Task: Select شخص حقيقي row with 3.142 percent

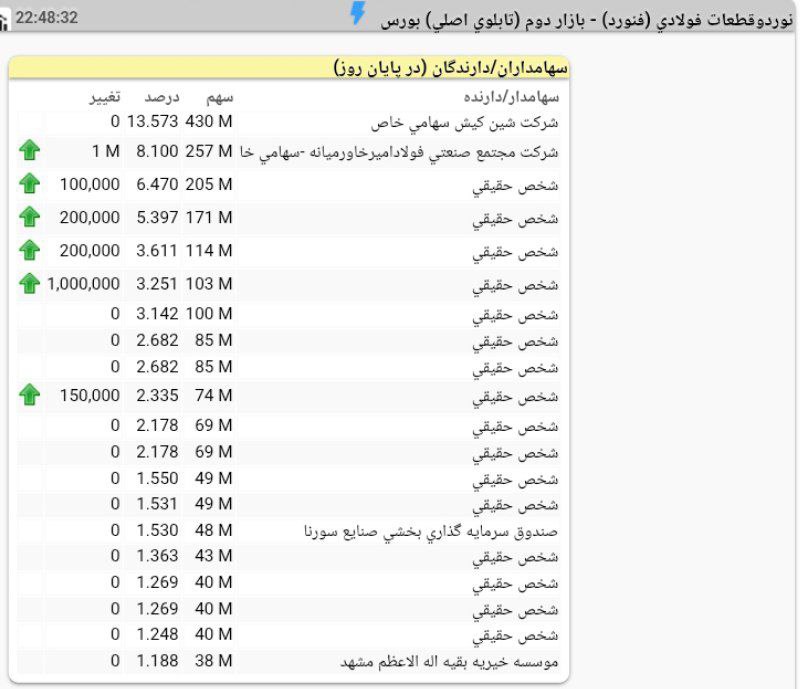Action: (x=529, y=314)
